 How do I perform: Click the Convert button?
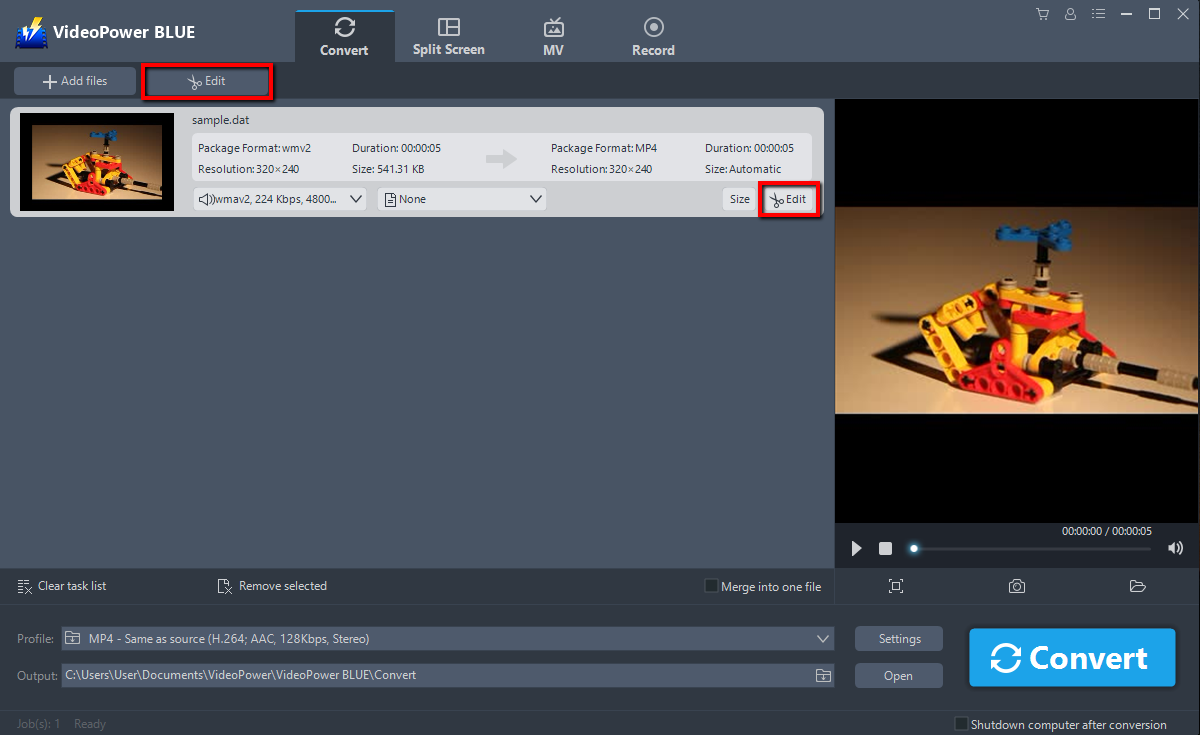click(x=1071, y=657)
